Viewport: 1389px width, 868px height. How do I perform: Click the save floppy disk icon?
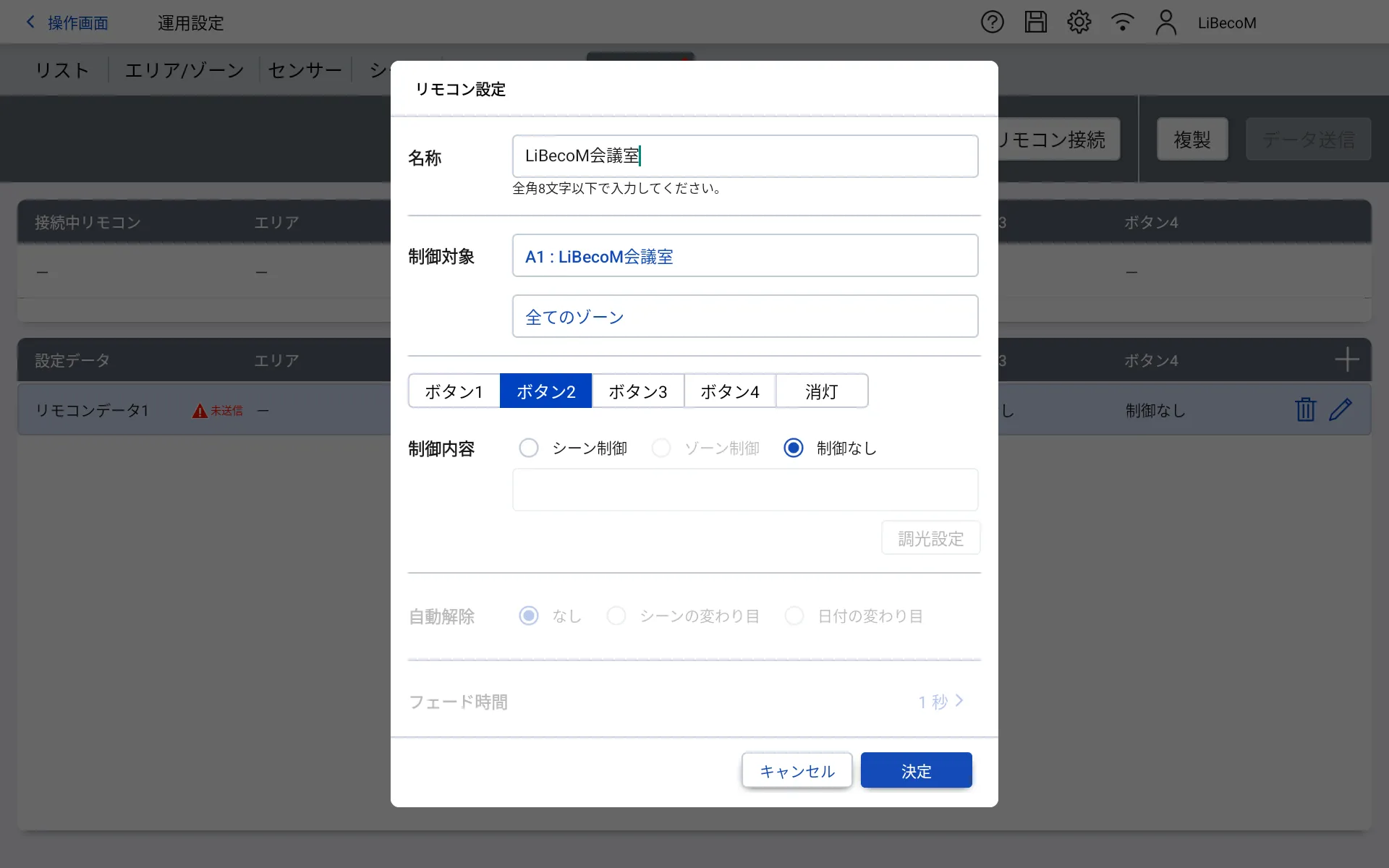click(1035, 22)
